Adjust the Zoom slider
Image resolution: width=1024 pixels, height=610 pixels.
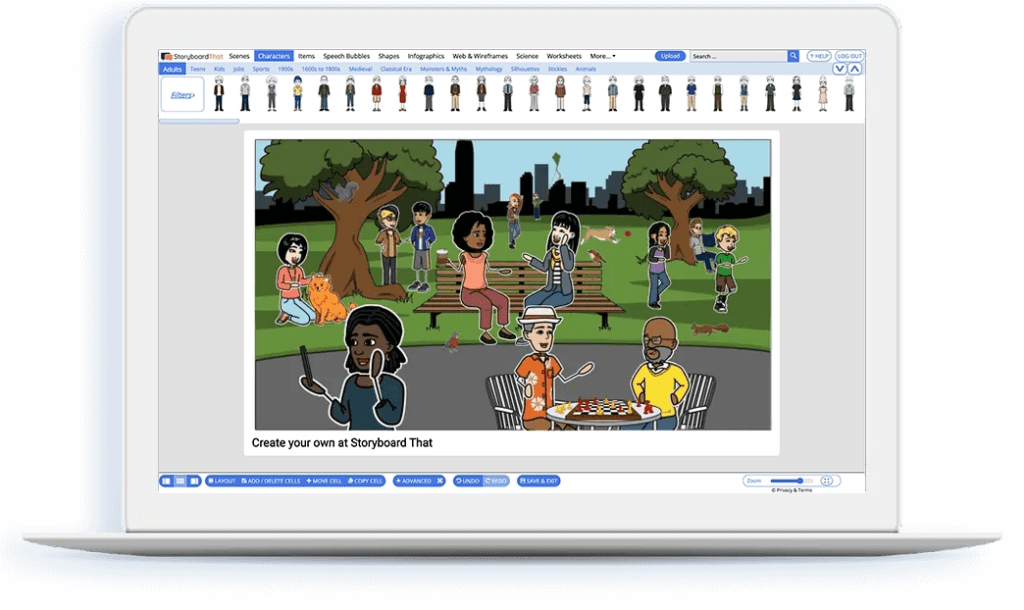[792, 481]
